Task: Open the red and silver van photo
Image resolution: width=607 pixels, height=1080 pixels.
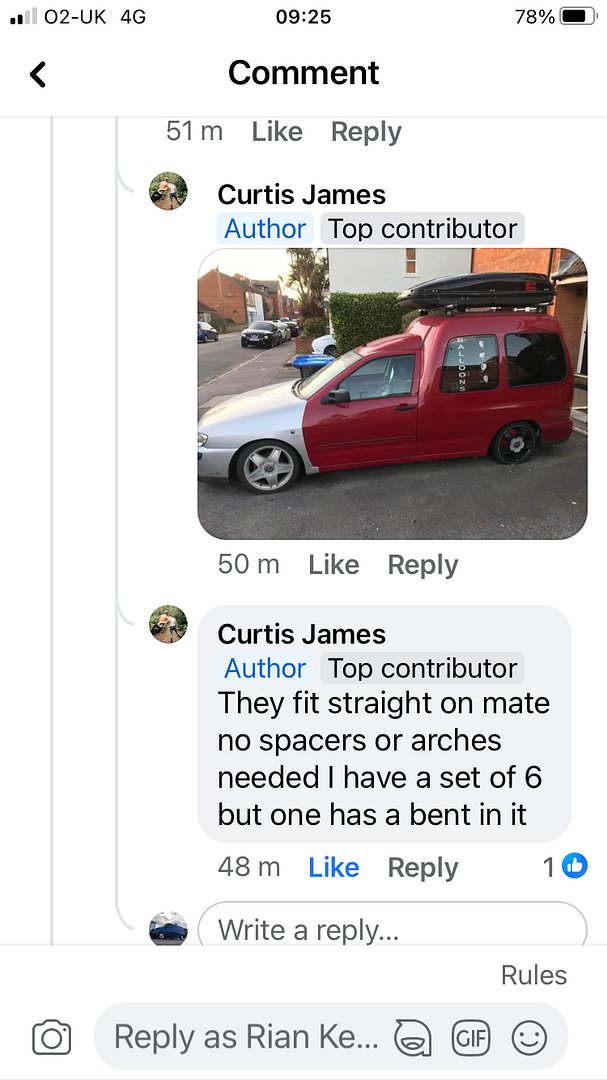Action: (393, 393)
